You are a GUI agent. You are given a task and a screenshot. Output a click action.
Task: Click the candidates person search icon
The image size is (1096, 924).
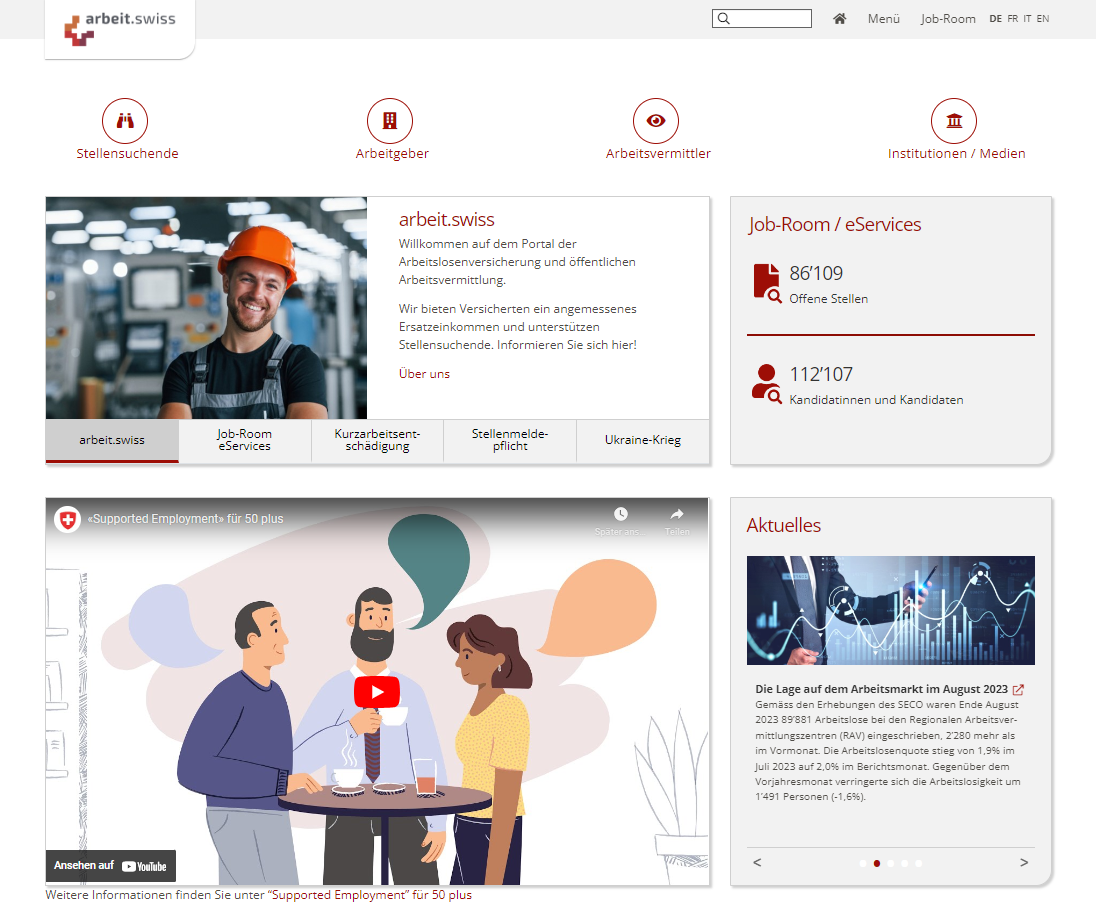pos(767,384)
